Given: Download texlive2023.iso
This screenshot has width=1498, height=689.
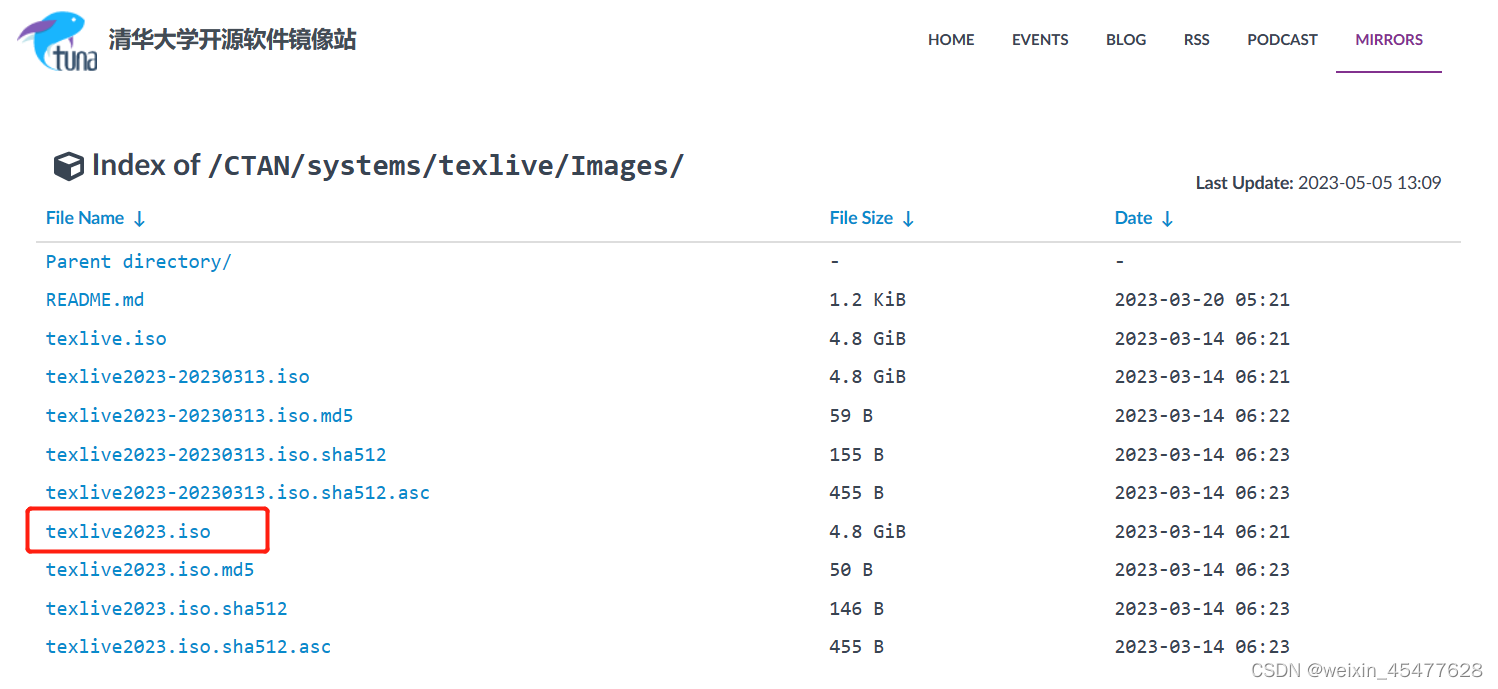Looking at the screenshot, I should (x=128, y=532).
